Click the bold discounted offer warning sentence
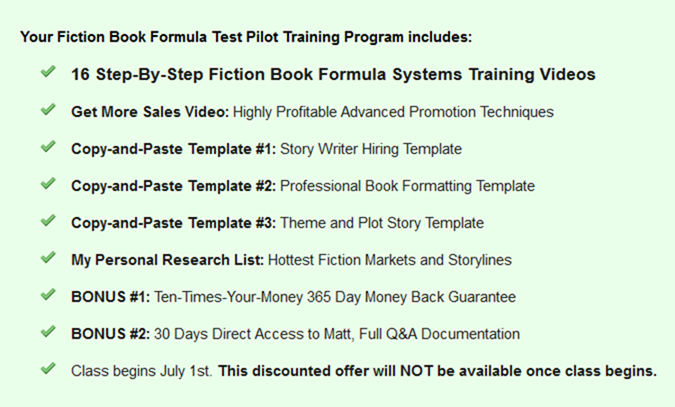Screen dimensions: 675x407 tap(437, 371)
